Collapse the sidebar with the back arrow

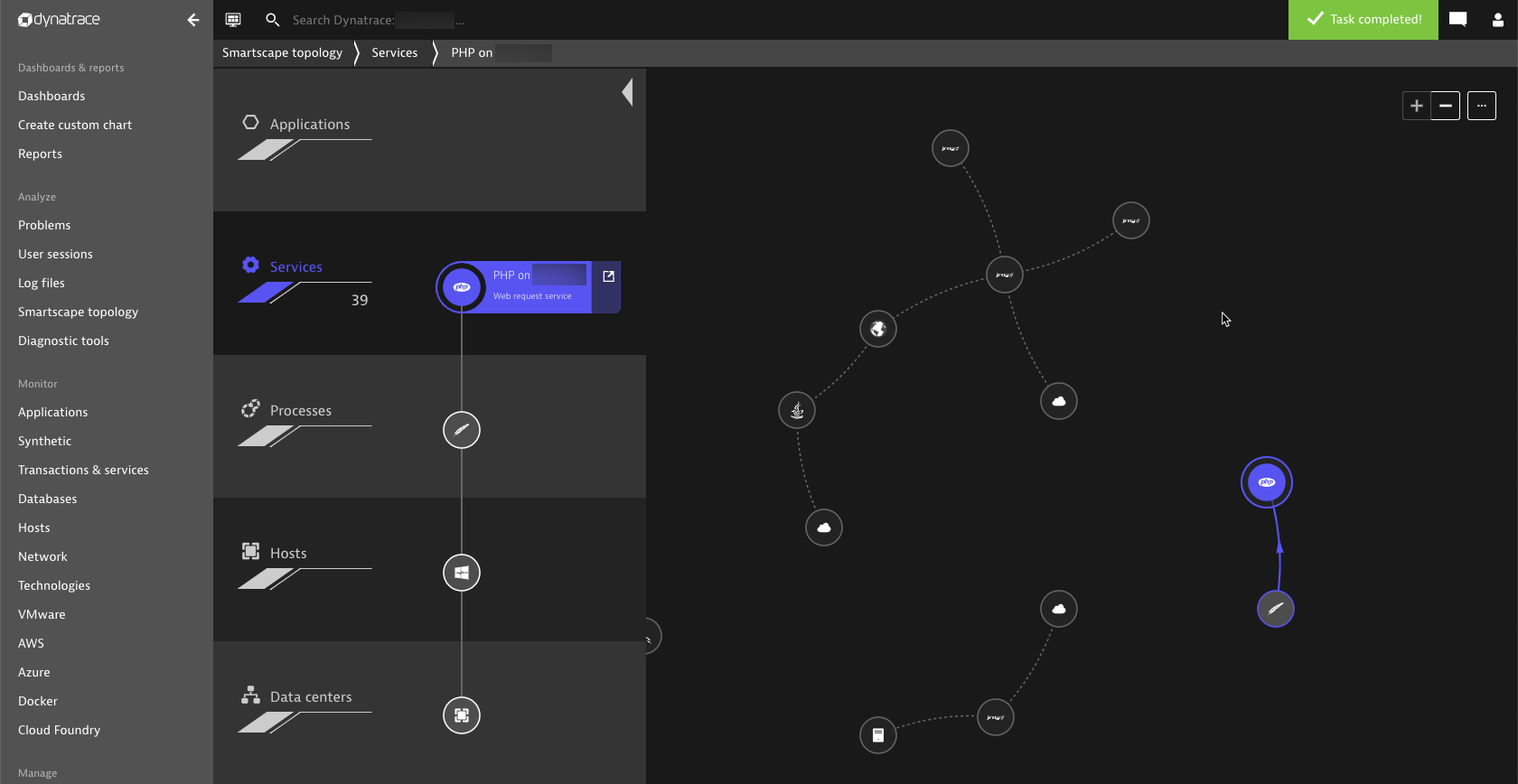[x=192, y=20]
